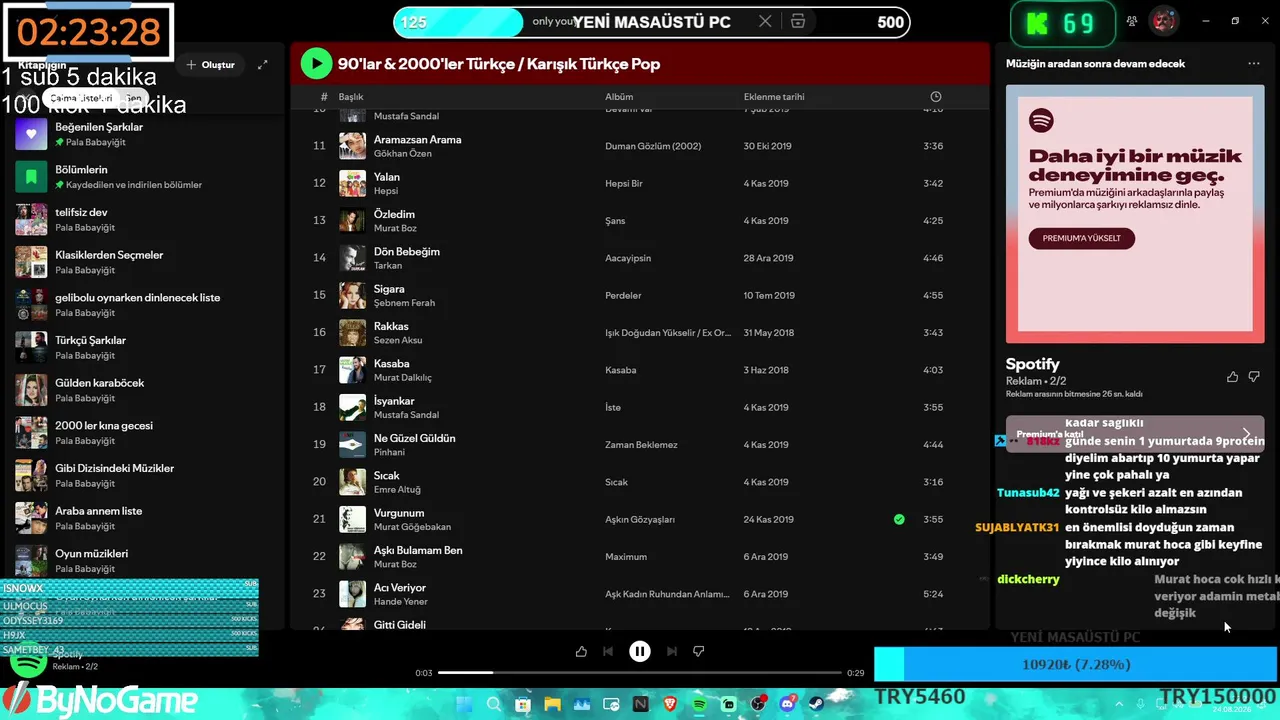The width and height of the screenshot is (1280, 720).
Task: Clear the search field with the X
Action: click(x=765, y=22)
